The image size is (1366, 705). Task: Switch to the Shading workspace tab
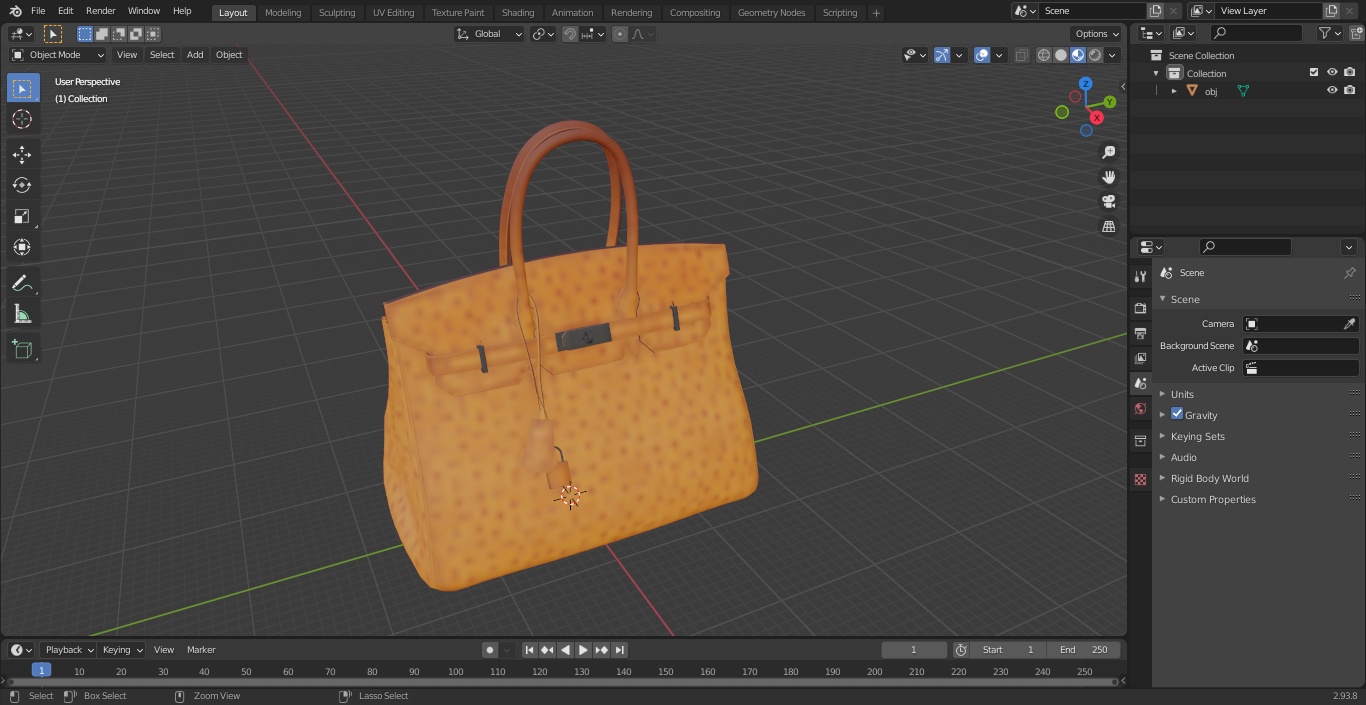point(518,13)
